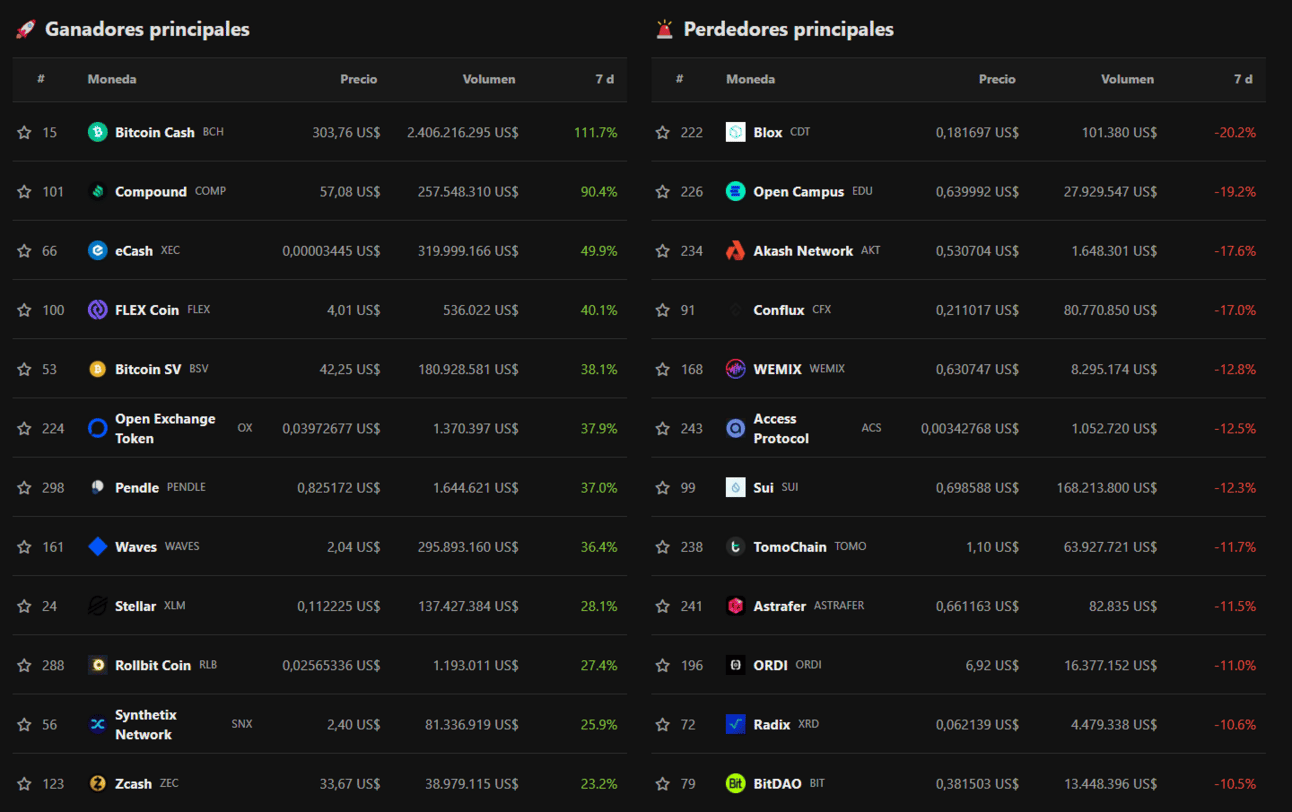Click the Astrafer coin logo
Image resolution: width=1292 pixels, height=812 pixels.
735,606
